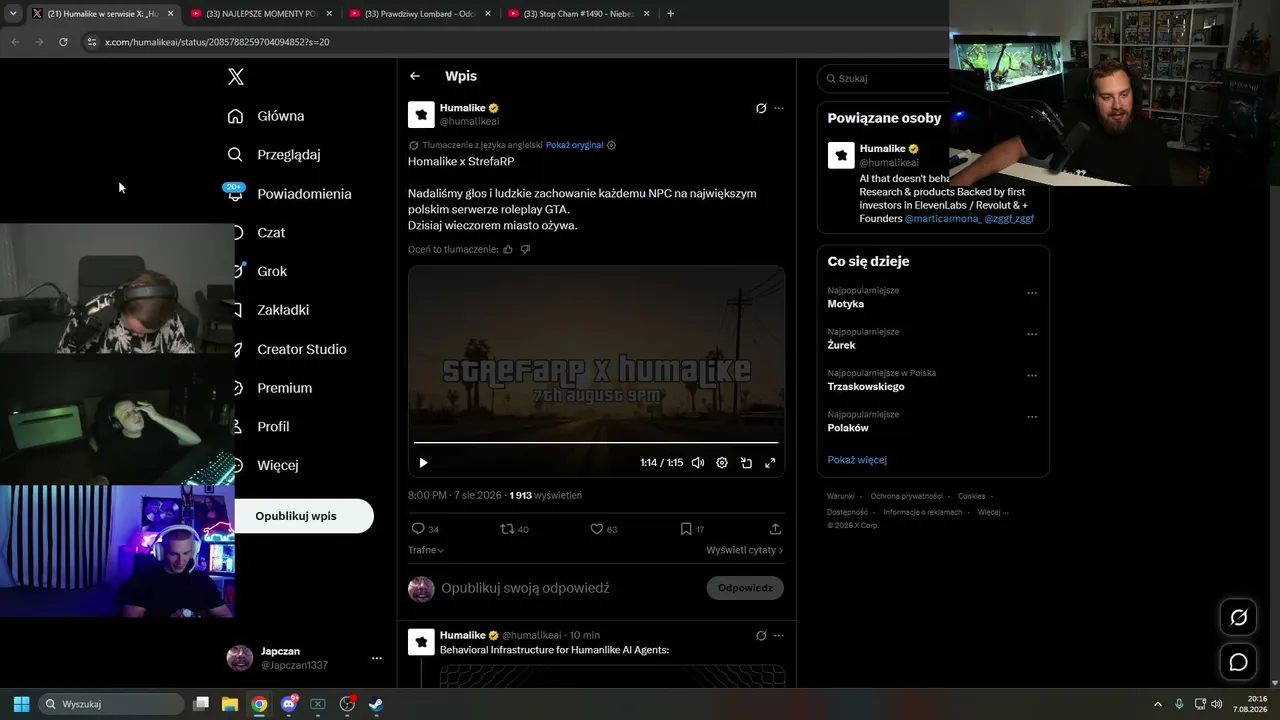
Task: Open Grok icon on the 10 min post
Action: (761, 635)
